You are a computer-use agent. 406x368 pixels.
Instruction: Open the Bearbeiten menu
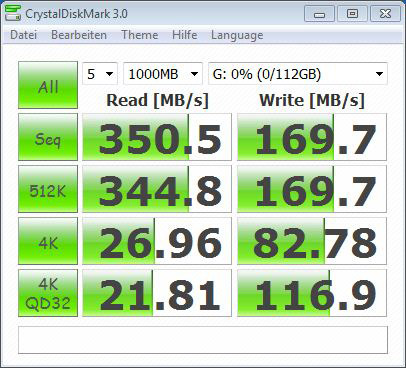[79, 35]
